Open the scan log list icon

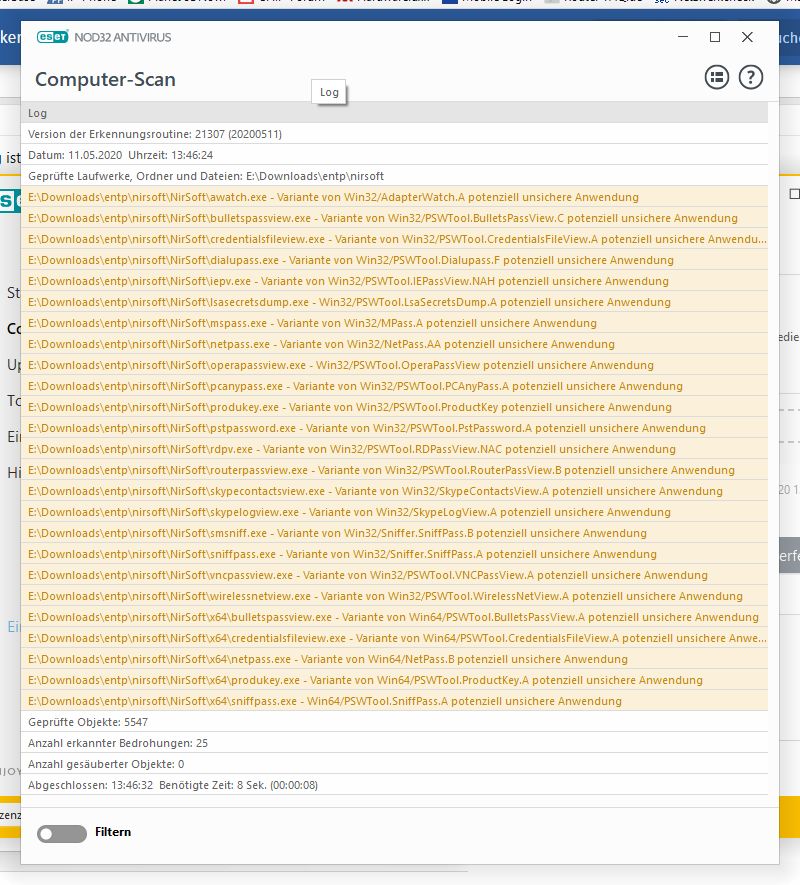[716, 77]
